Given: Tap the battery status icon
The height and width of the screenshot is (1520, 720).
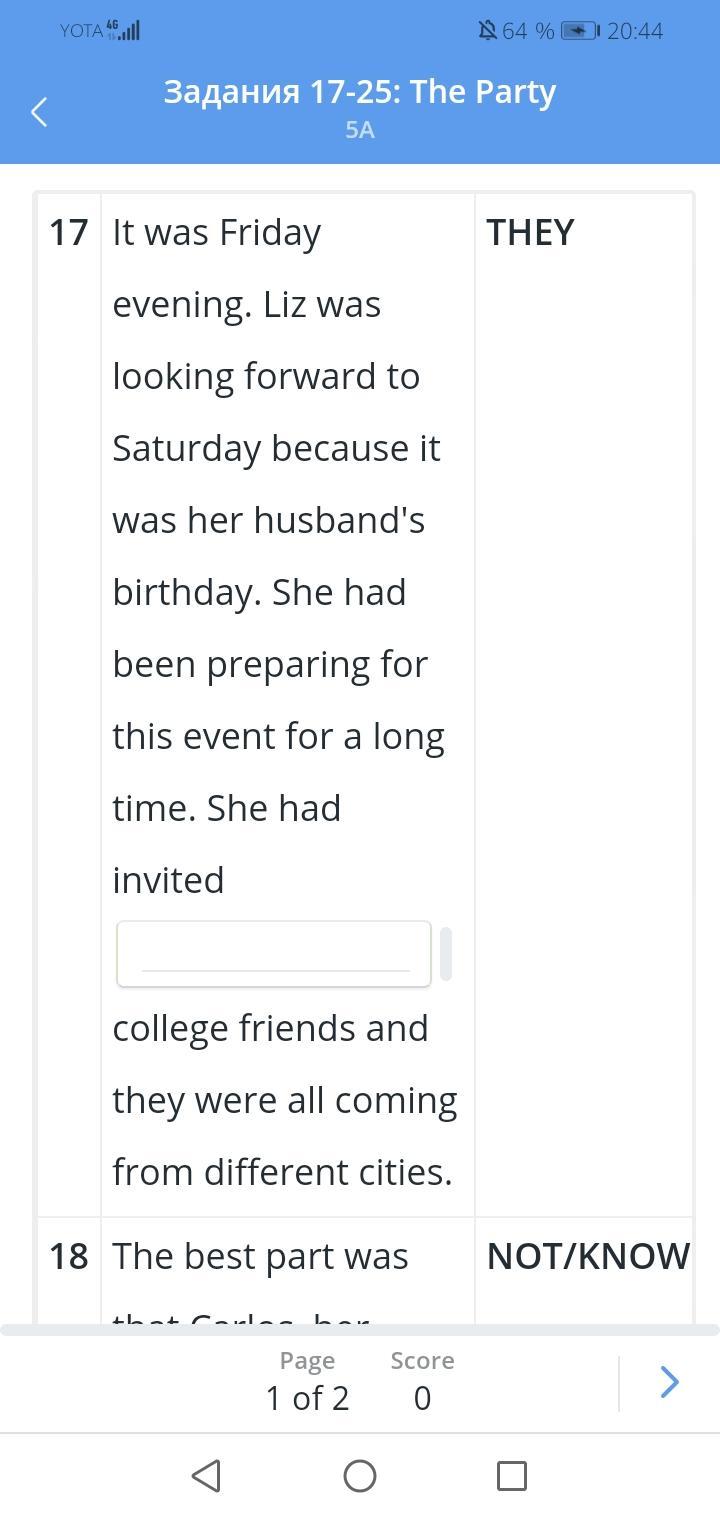Looking at the screenshot, I should (x=579, y=31).
